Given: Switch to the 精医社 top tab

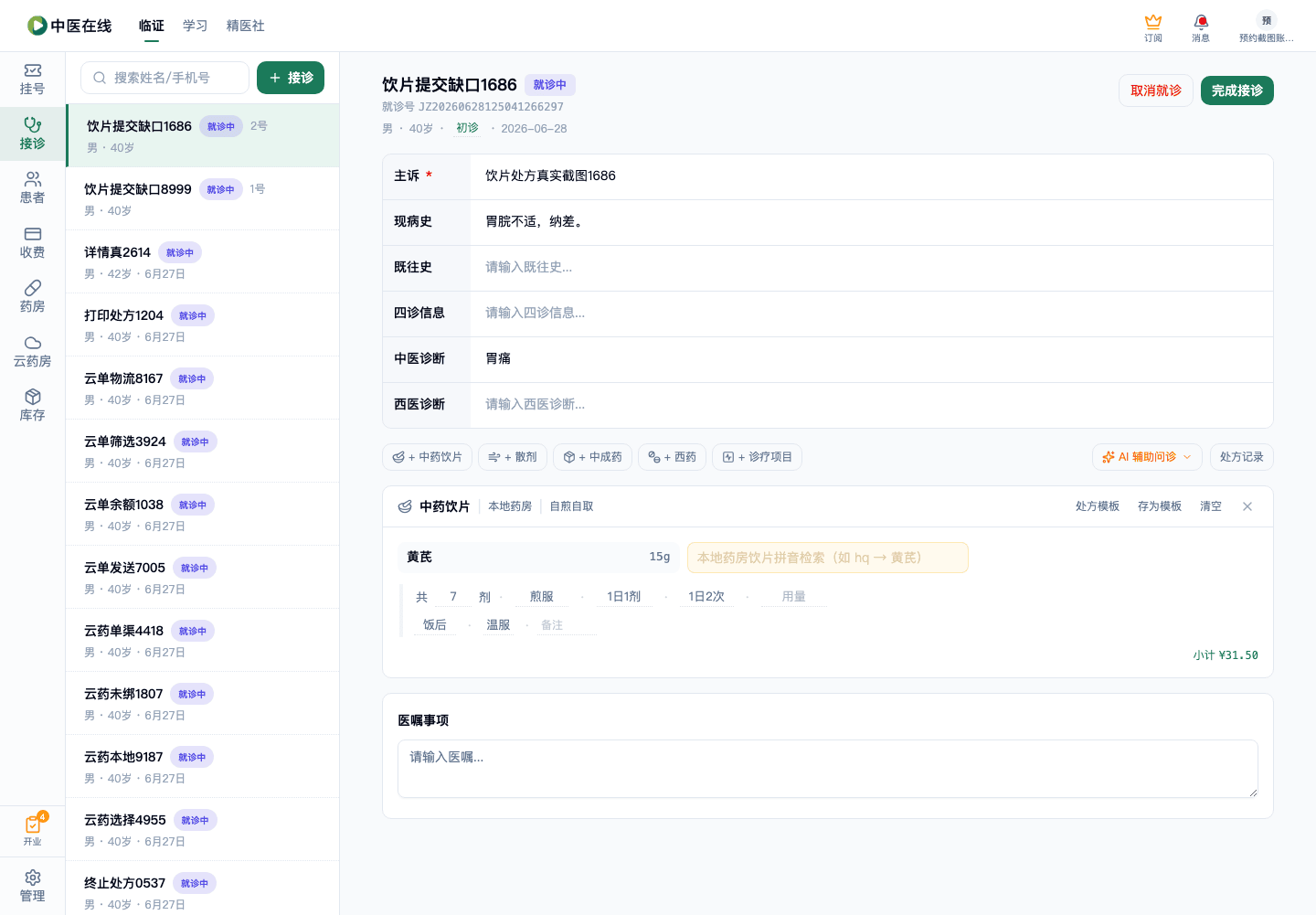Looking at the screenshot, I should pyautogui.click(x=245, y=26).
